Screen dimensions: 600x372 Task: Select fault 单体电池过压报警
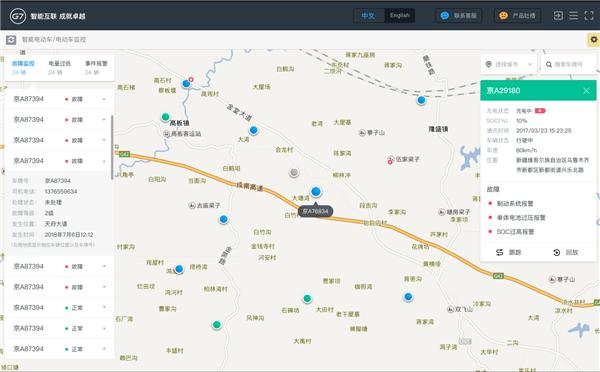click(x=521, y=218)
